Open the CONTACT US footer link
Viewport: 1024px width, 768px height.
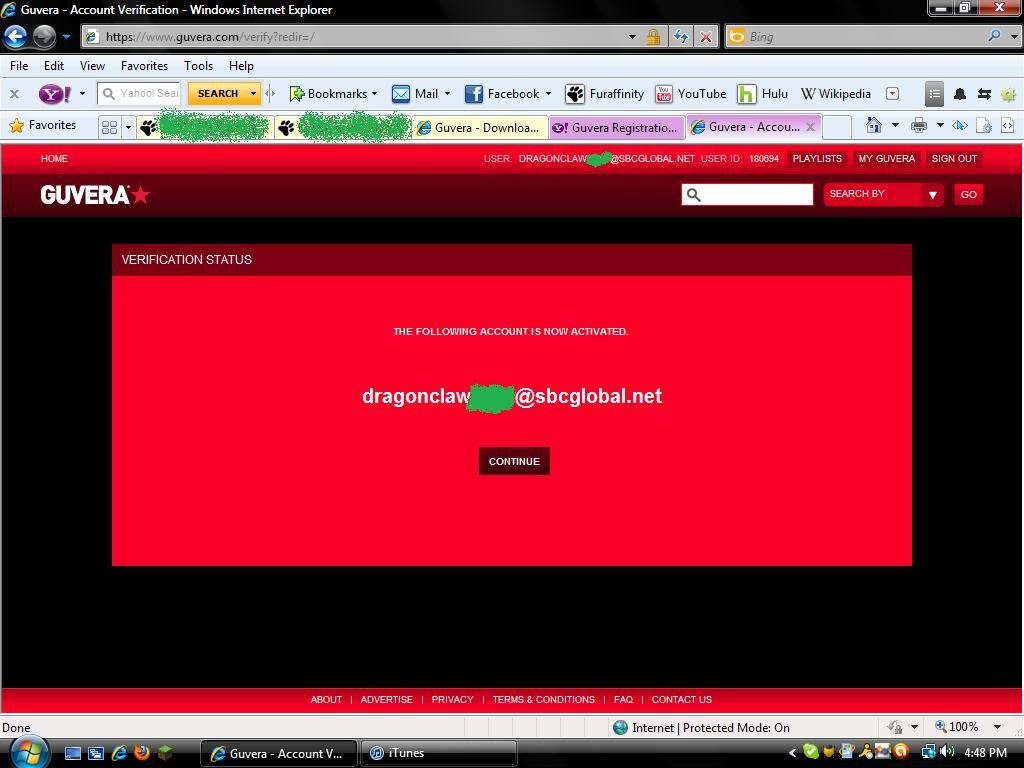682,699
